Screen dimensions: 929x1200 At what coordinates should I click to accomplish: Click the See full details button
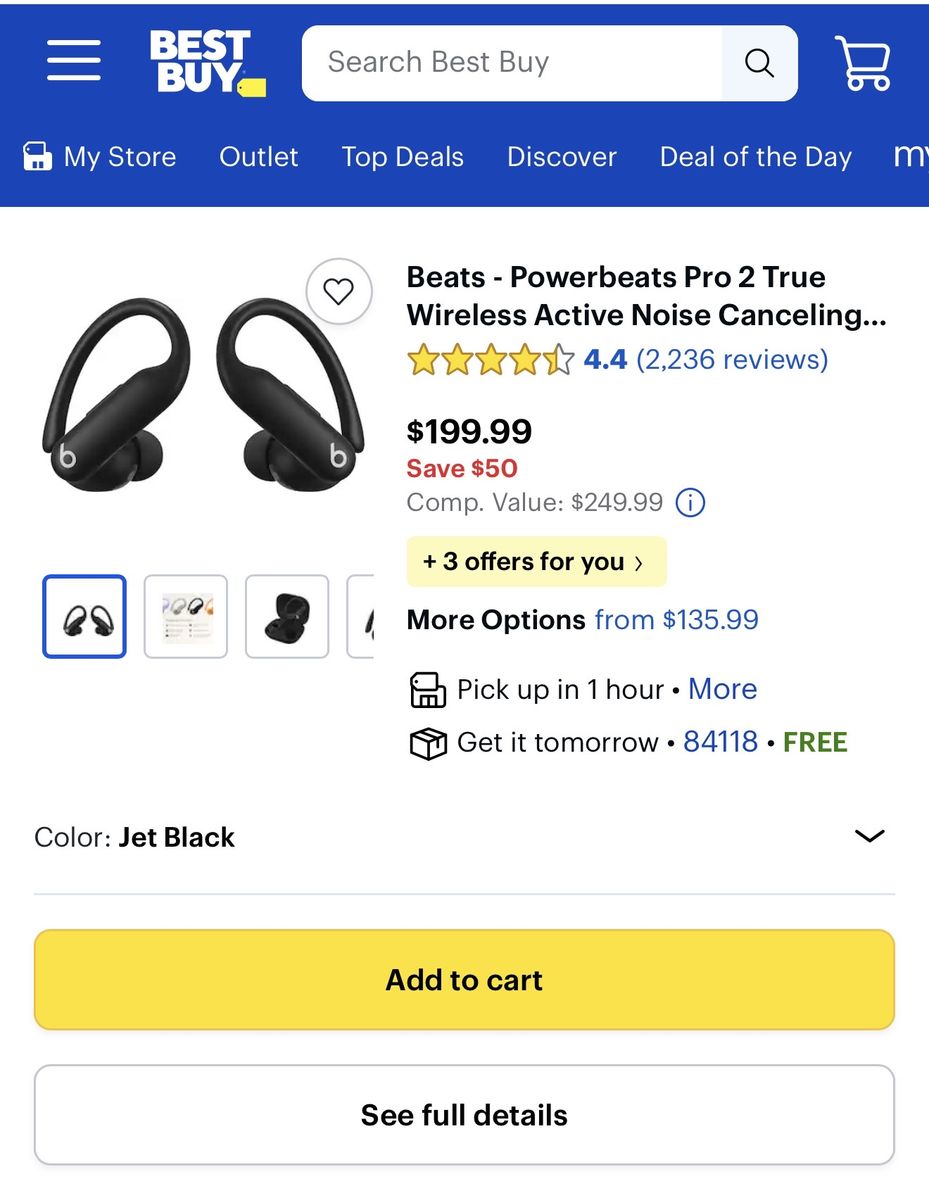(x=464, y=1115)
